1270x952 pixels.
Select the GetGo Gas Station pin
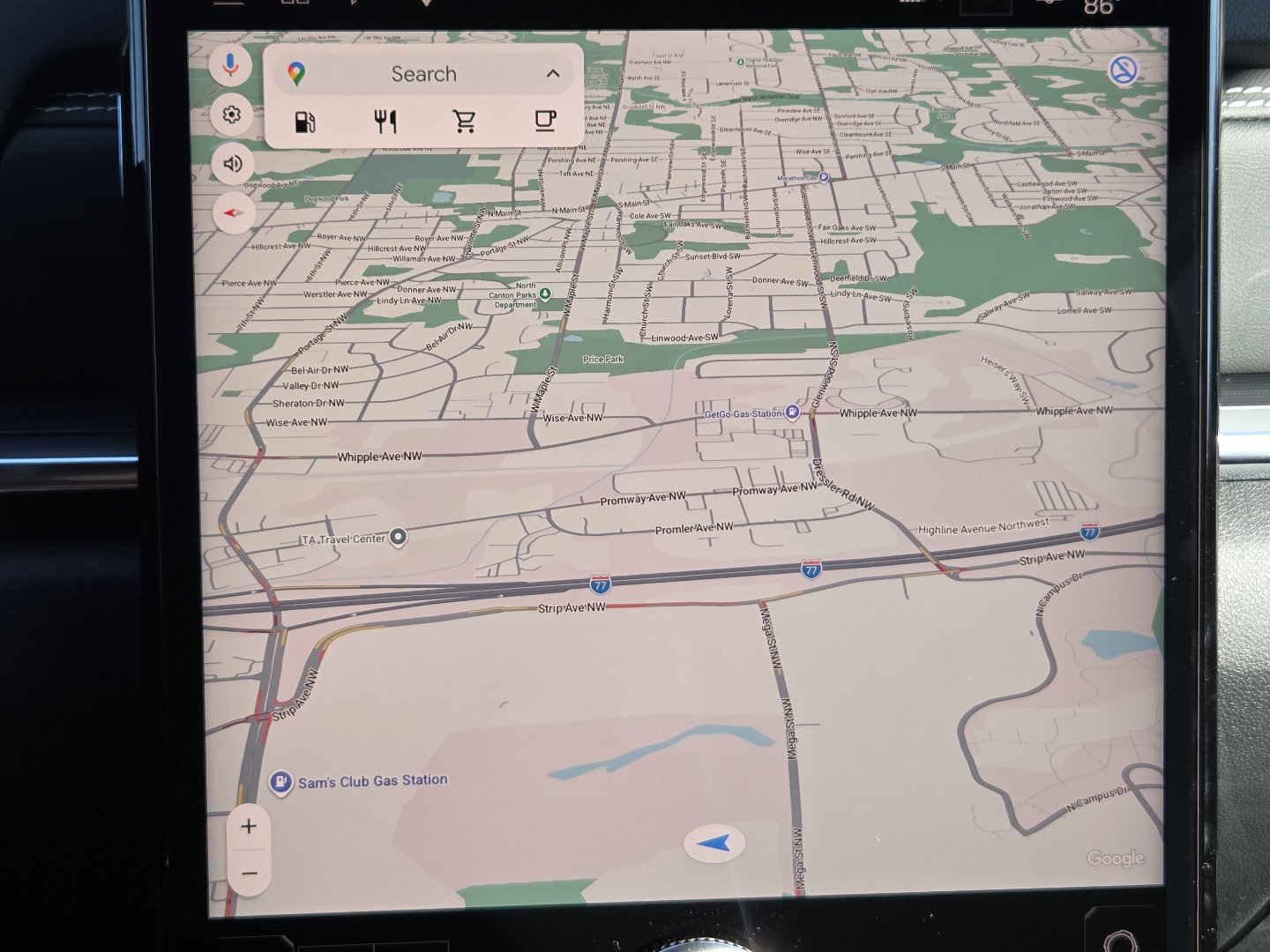pyautogui.click(x=792, y=412)
